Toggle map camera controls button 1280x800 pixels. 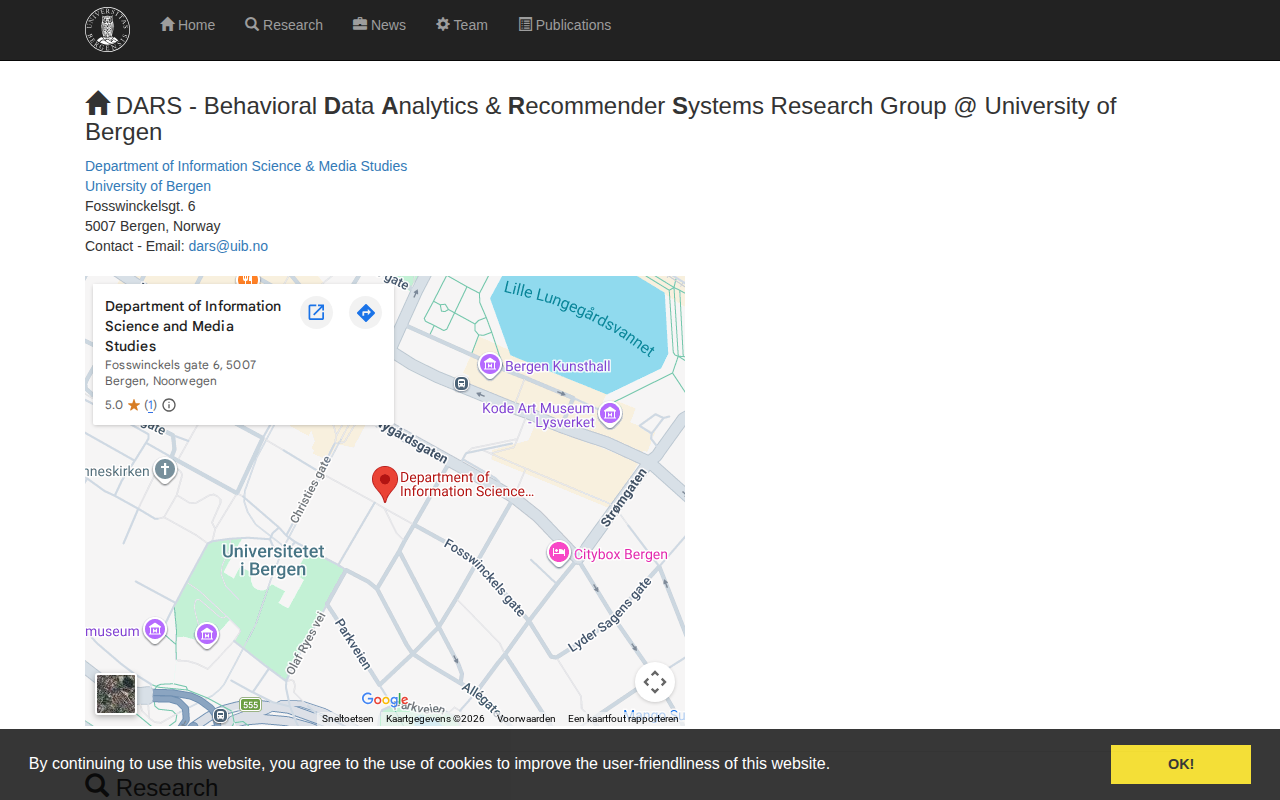654,682
